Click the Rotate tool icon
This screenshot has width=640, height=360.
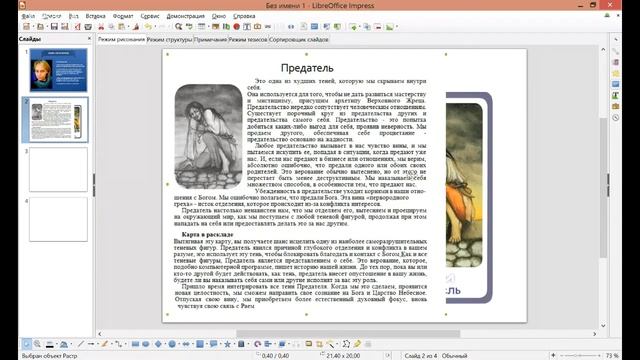[257, 344]
